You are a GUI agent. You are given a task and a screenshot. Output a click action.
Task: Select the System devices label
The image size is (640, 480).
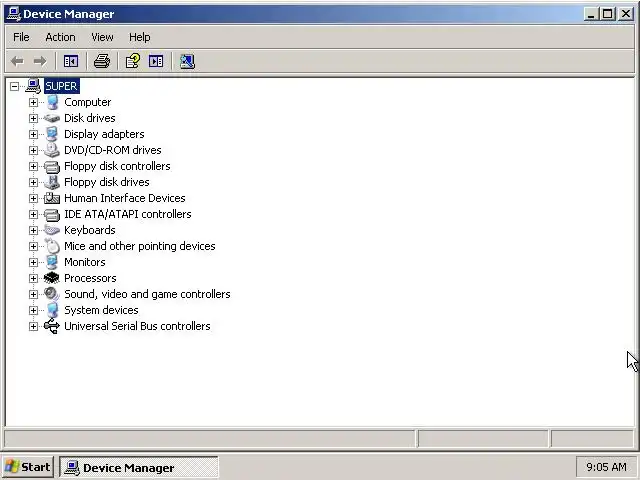coord(101,310)
